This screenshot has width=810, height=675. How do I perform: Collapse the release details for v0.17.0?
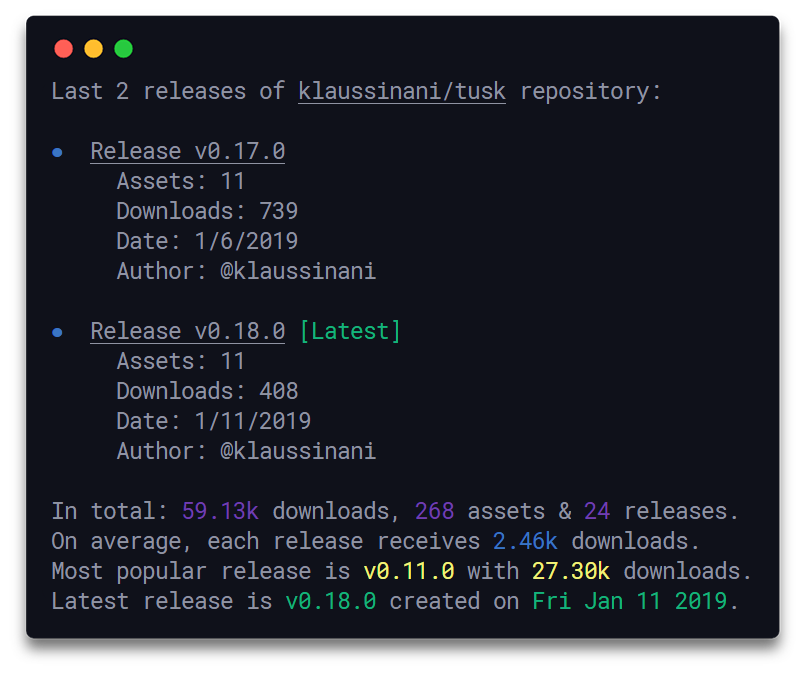point(187,151)
